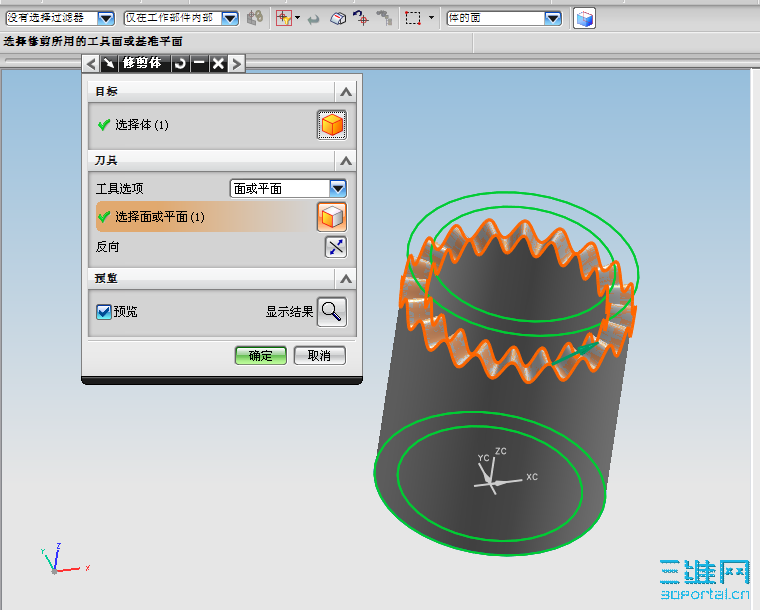760x610 pixels.
Task: Expand the rectangle selection method arrow
Action: pos(431,18)
